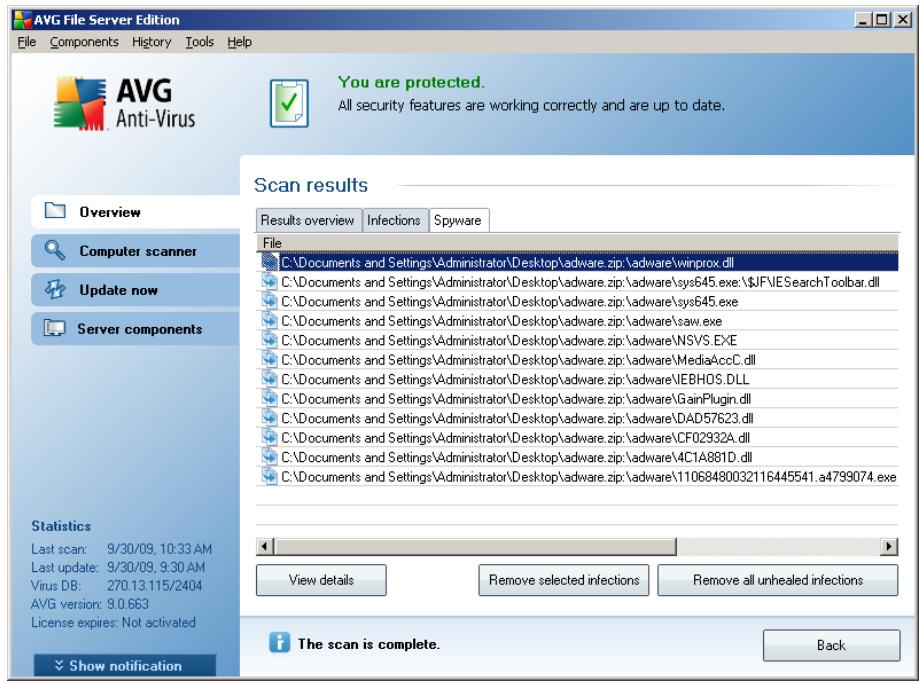The width and height of the screenshot is (923, 684).
Task: Open the Components menu
Action: (84, 42)
